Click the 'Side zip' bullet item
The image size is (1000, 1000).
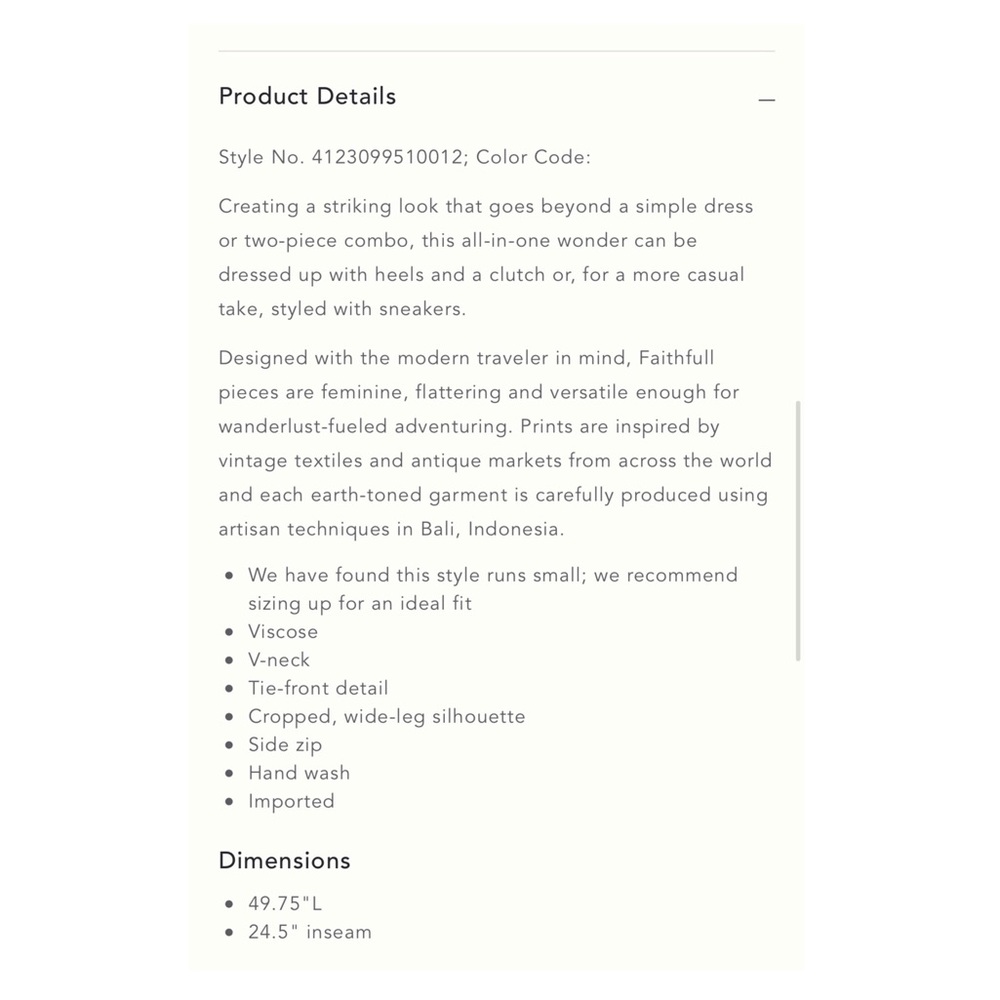click(x=285, y=745)
